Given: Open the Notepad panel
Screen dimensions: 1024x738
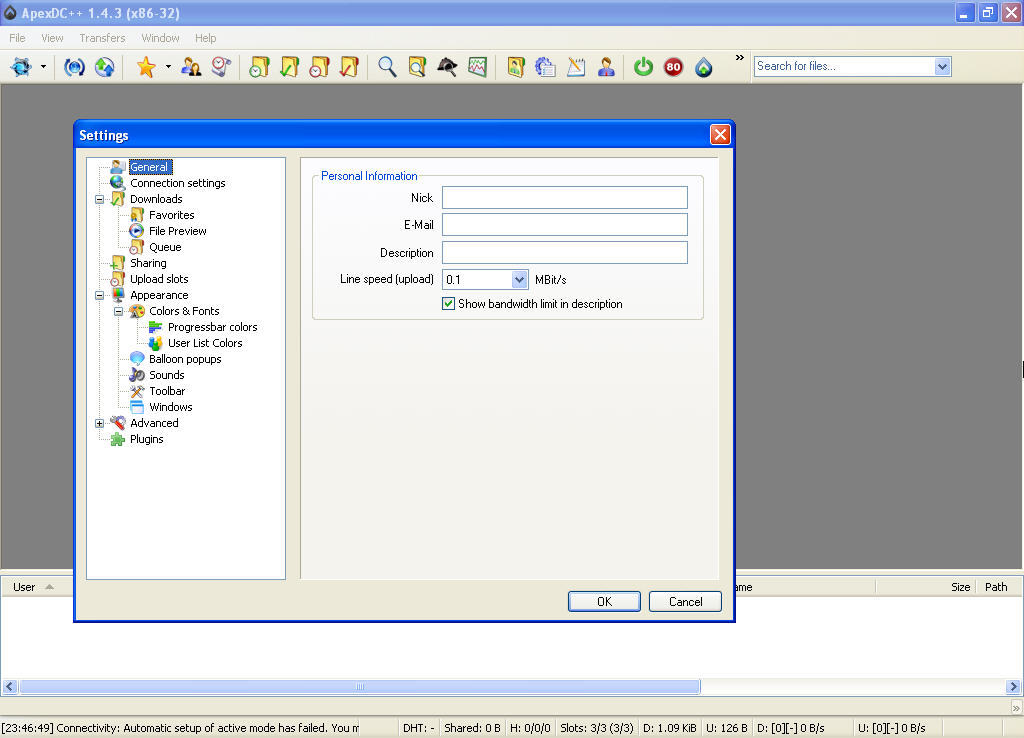Looking at the screenshot, I should 576,66.
